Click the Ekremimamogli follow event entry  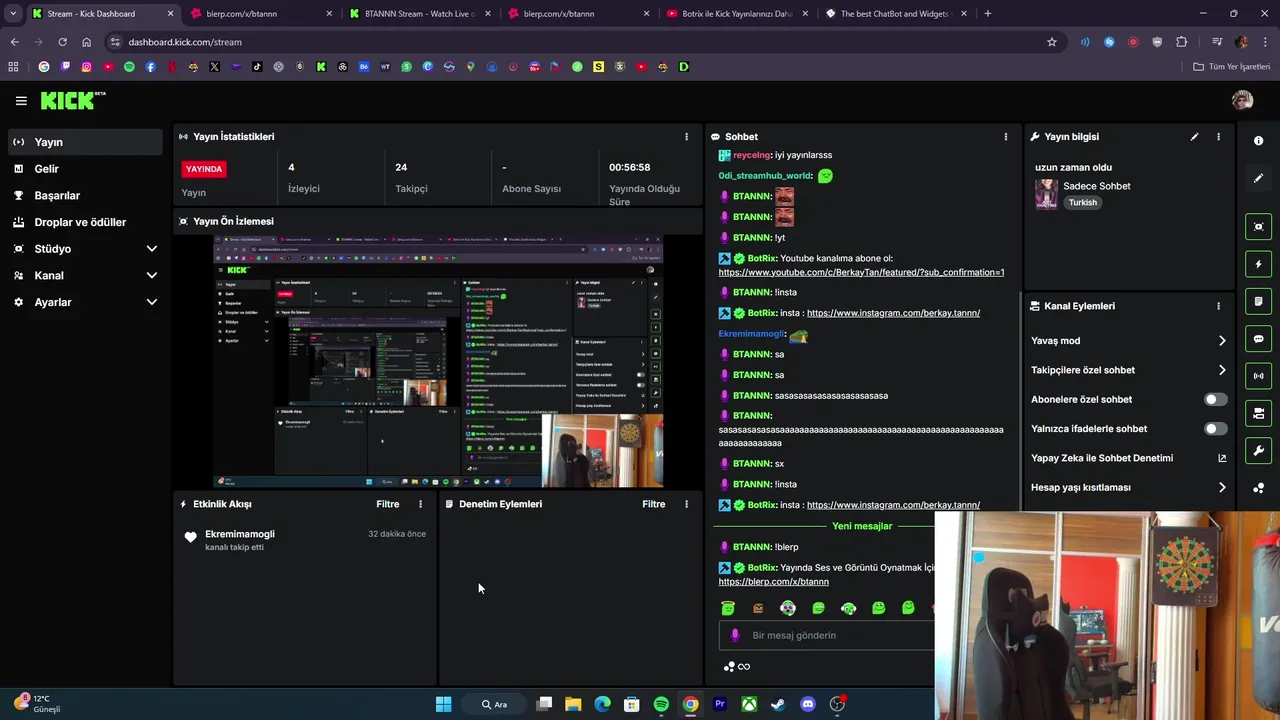tap(305, 540)
